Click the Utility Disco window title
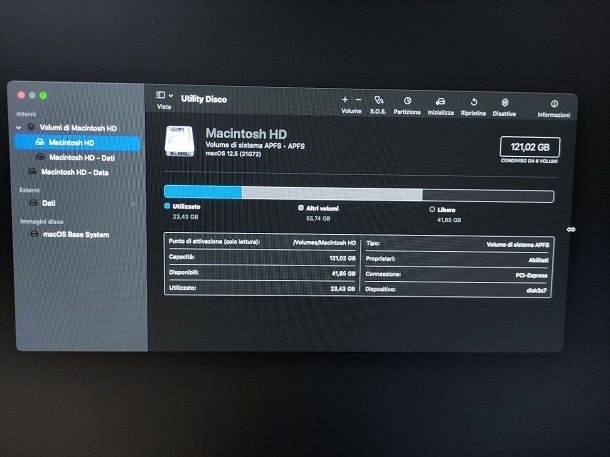Image resolution: width=610 pixels, height=457 pixels. pos(204,99)
